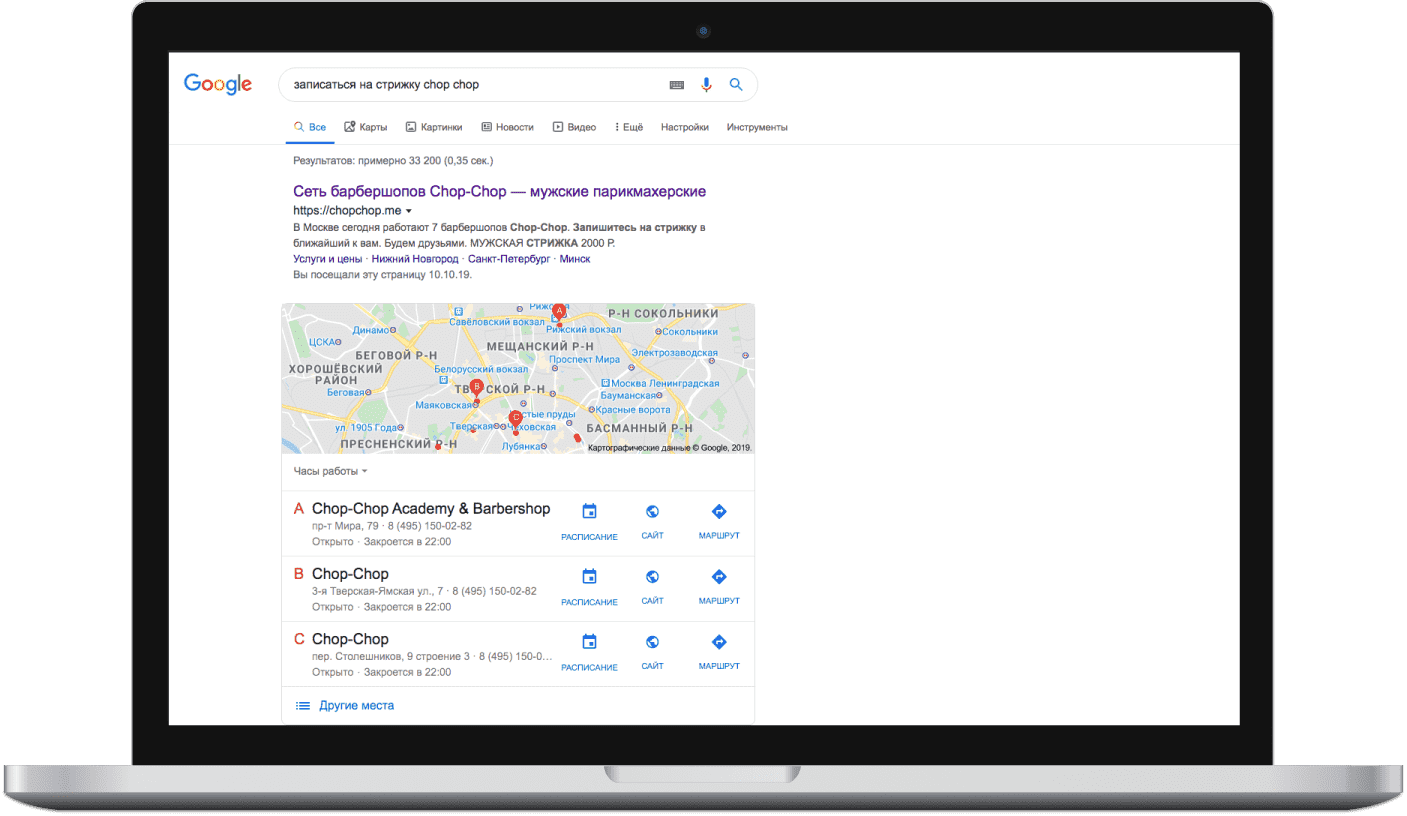The height and width of the screenshot is (816, 1407).
Task: Click map pin C on the map
Action: pos(516,419)
